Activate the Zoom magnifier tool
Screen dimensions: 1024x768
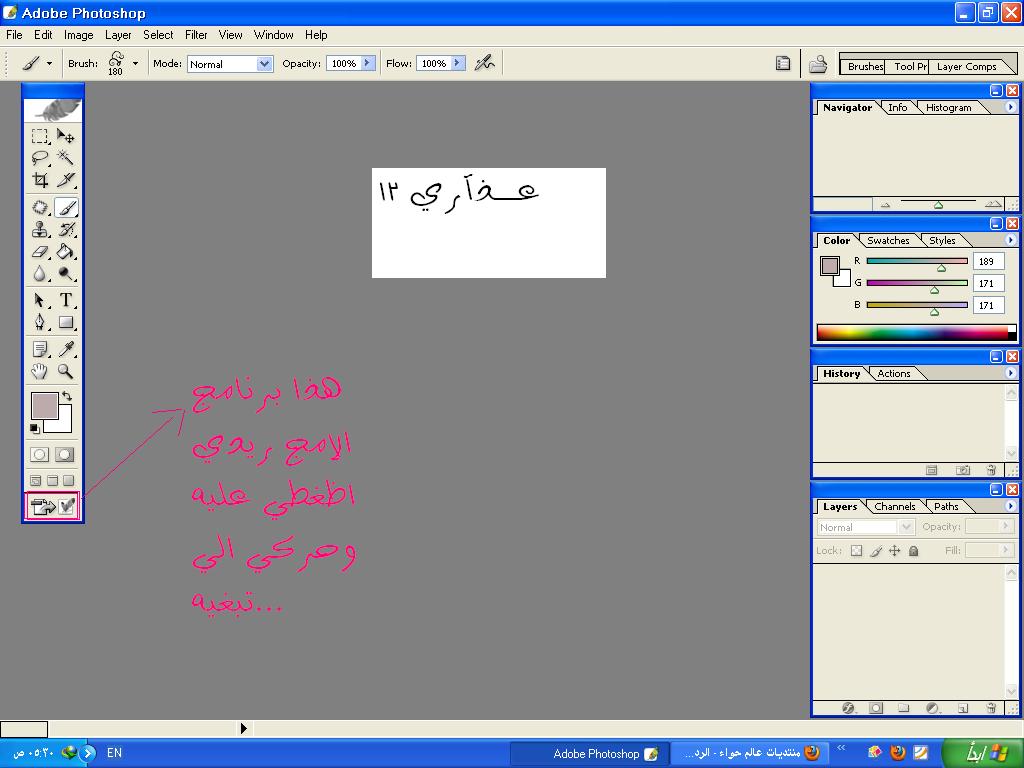(66, 372)
